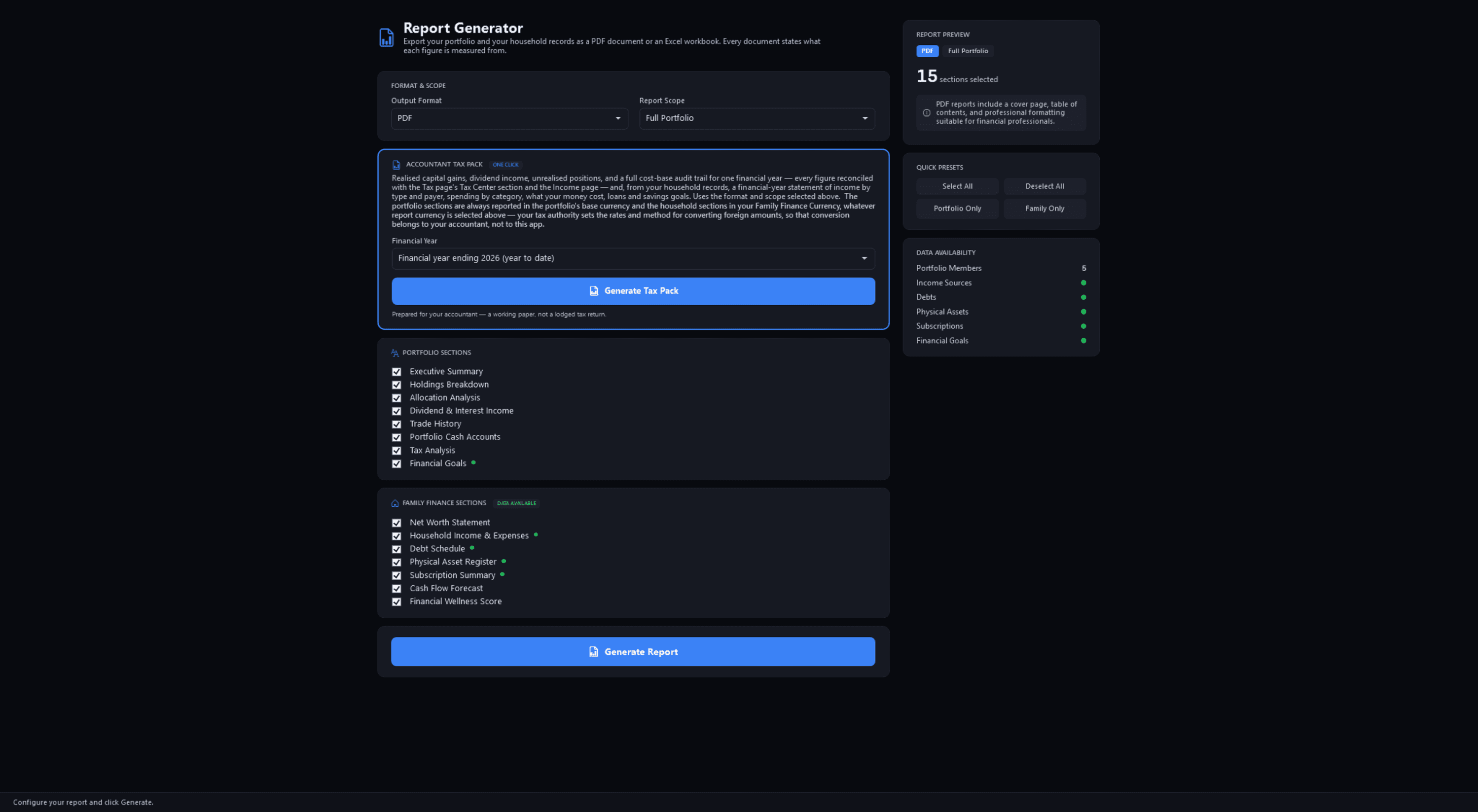The height and width of the screenshot is (812, 1478).
Task: Click the Full Portfolio tag in preview
Action: point(968,51)
